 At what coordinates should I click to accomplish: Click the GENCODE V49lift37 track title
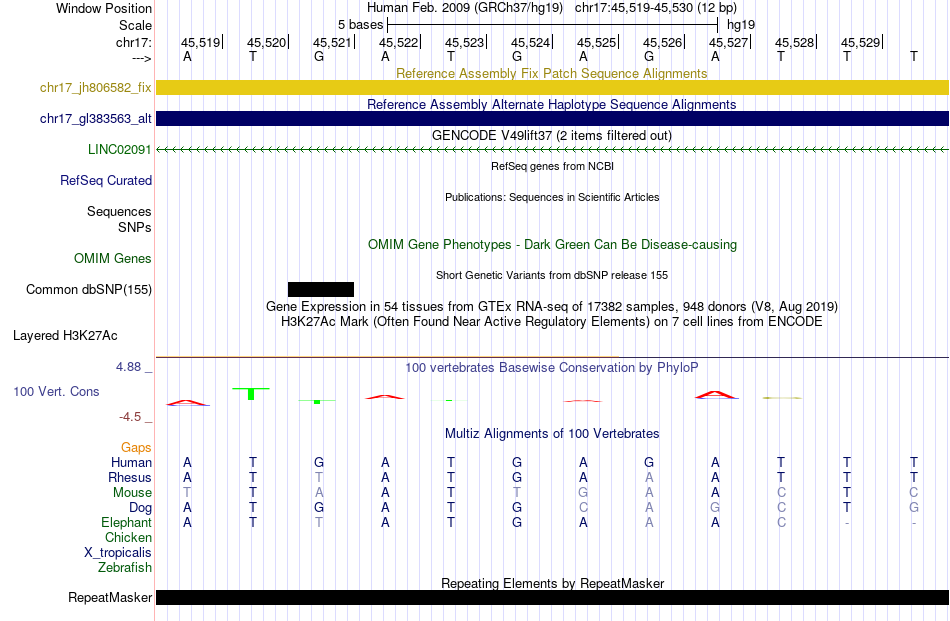pos(552,135)
